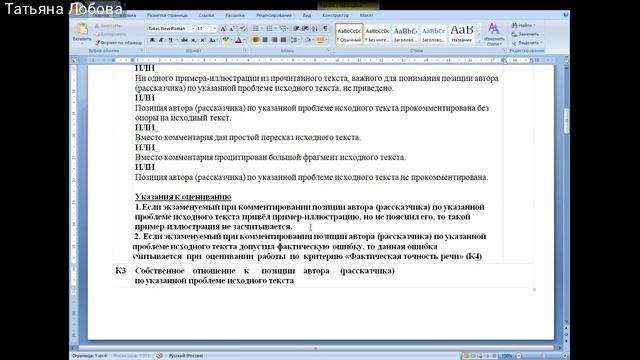Toggle Align Right paragraph button
The width and height of the screenshot is (640, 360).
tap(274, 40)
